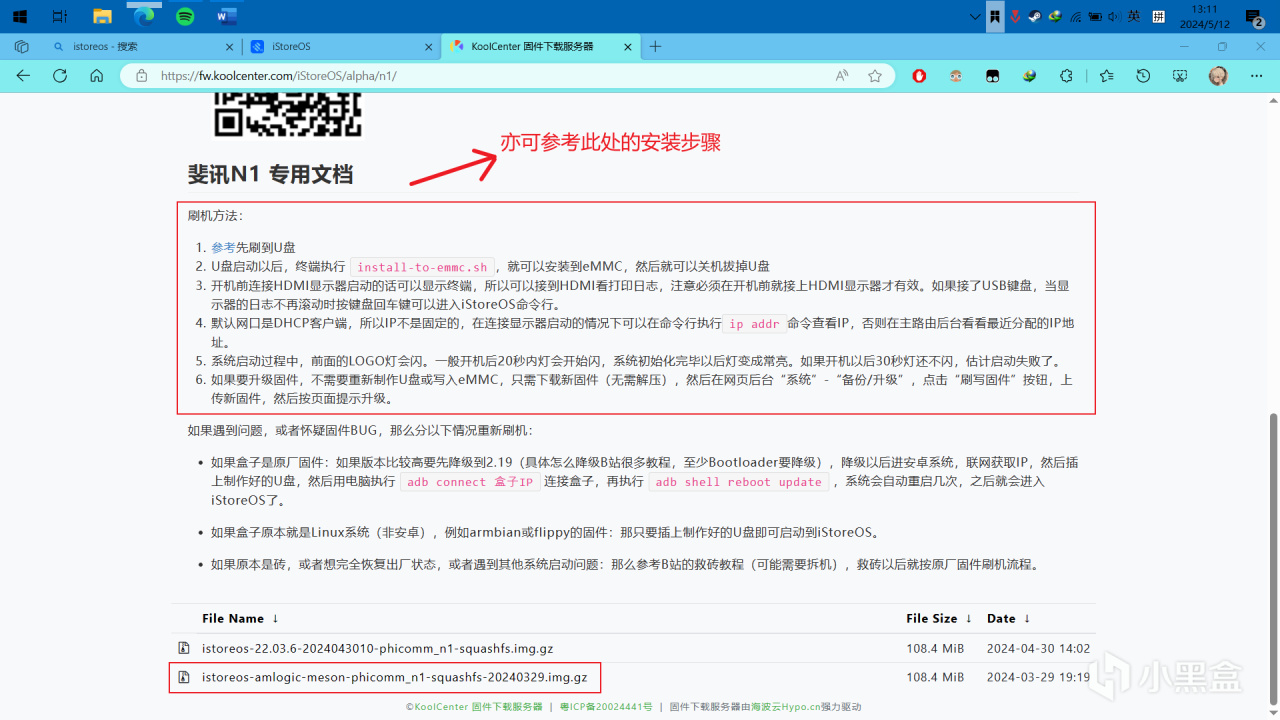The image size is (1280, 720).
Task: Select the 'install-to-emmc.sh' code text
Action: tap(422, 267)
